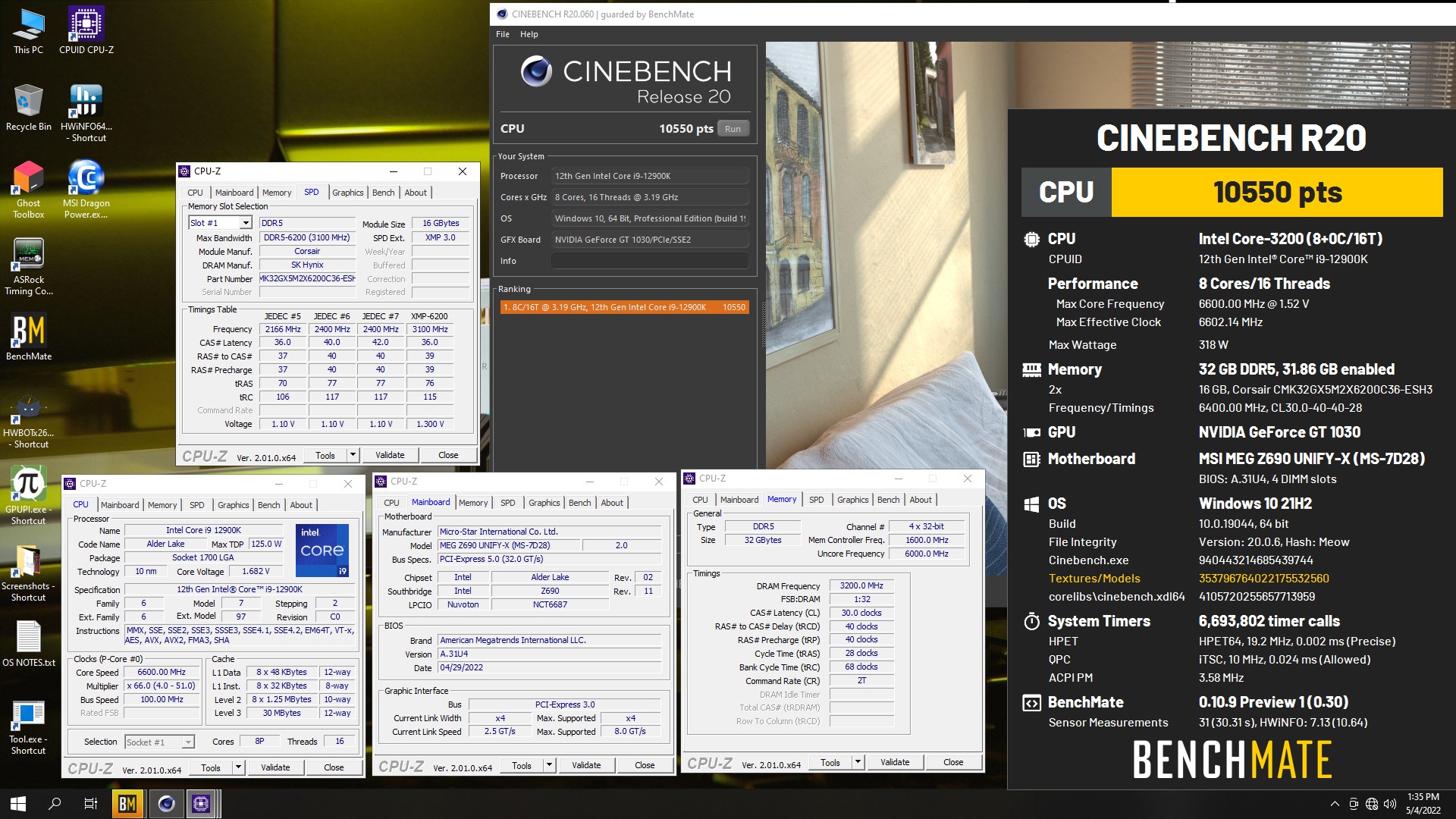The width and height of the screenshot is (1456, 819).
Task: Click BIOS Version value A.31U4
Action: coord(550,654)
